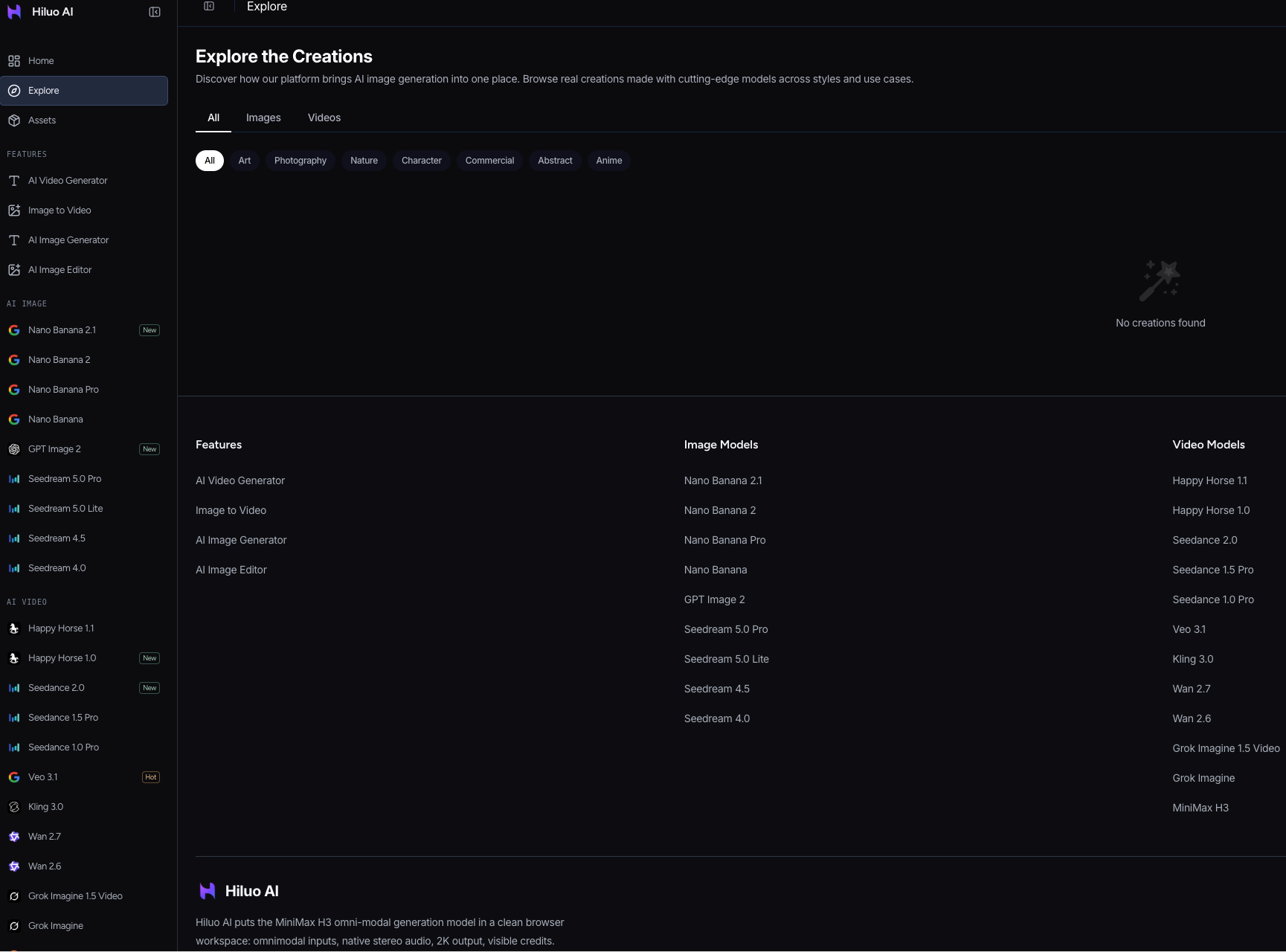1286x952 pixels.
Task: Click bars icon beside Seedream 5.0 Pro
Action: click(14, 479)
